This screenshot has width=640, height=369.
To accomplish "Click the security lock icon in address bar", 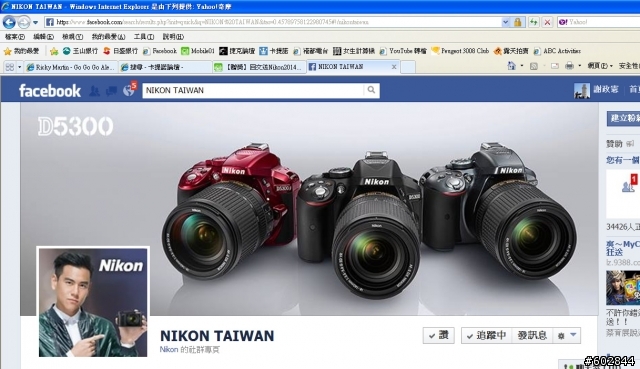I will click(518, 22).
